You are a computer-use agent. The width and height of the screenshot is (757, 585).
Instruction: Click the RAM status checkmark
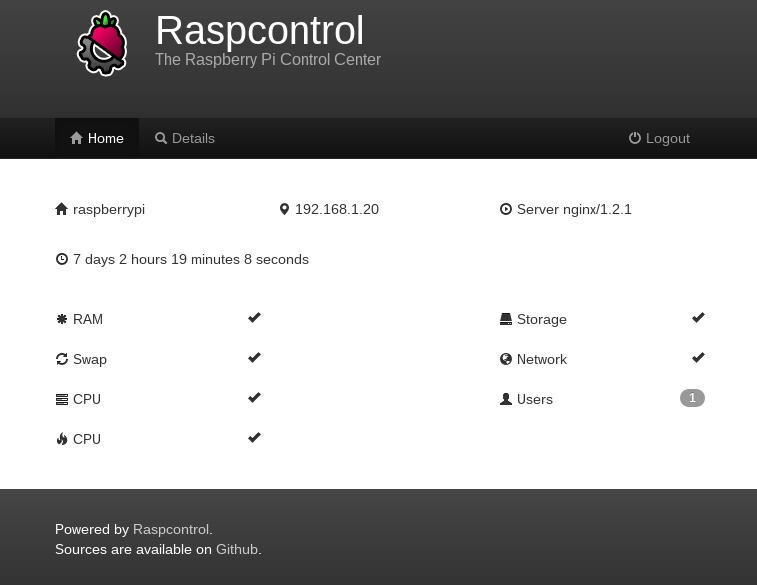point(254,318)
